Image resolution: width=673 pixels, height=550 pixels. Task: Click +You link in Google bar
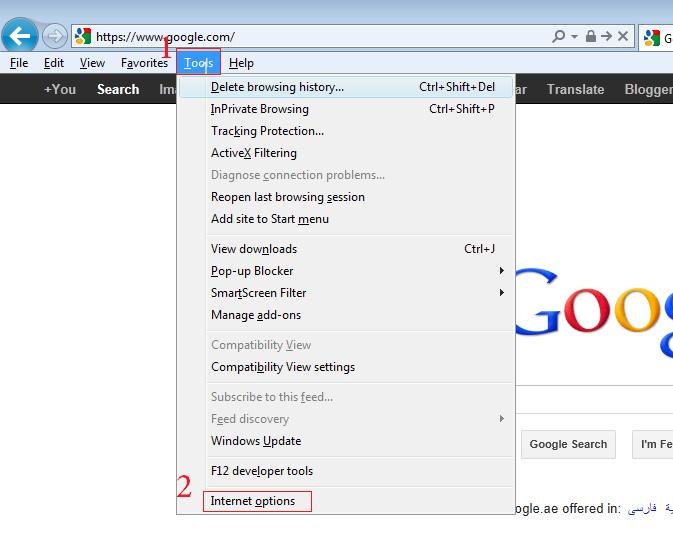[x=60, y=89]
